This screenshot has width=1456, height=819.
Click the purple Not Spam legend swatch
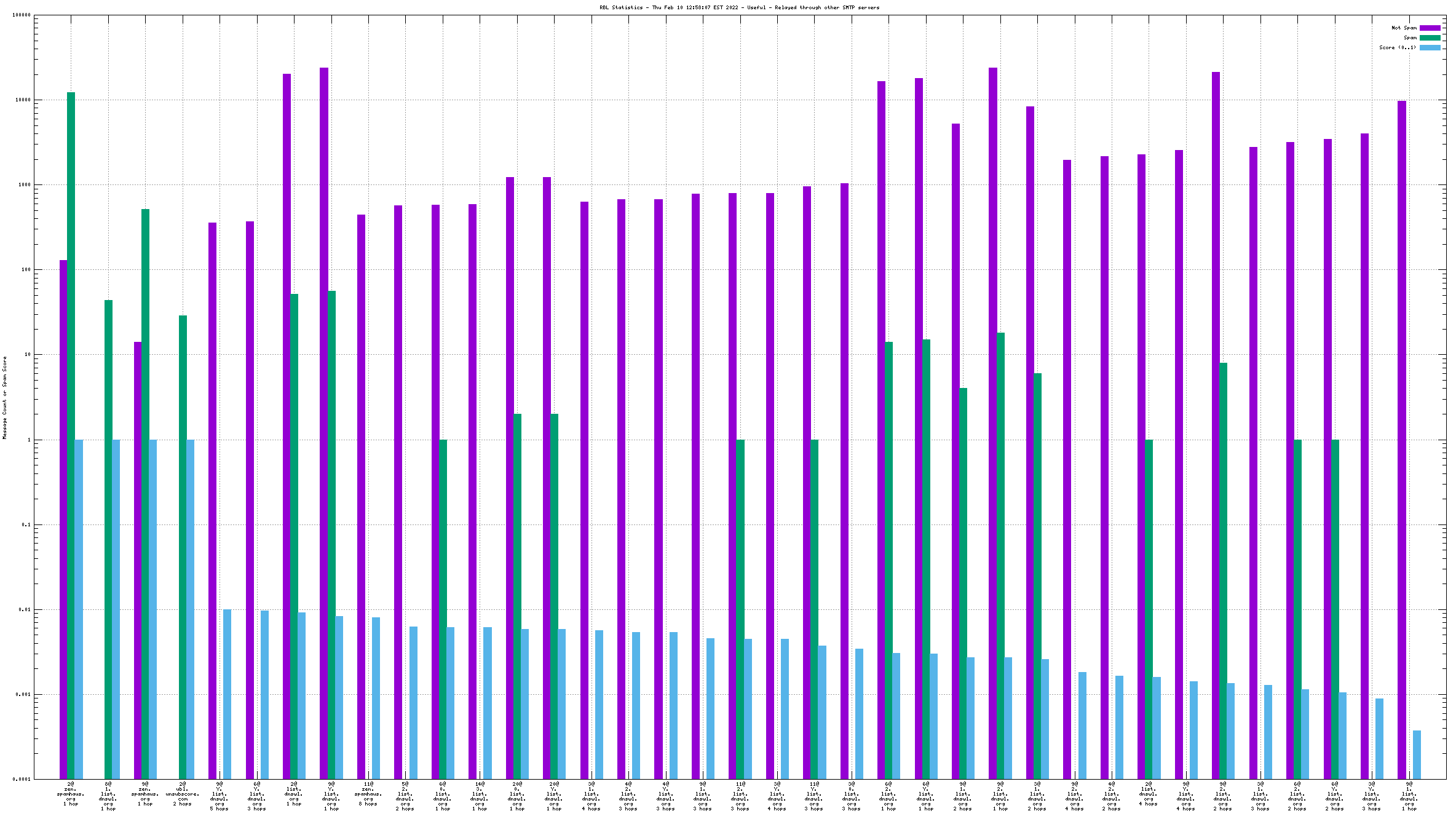pos(1430,28)
